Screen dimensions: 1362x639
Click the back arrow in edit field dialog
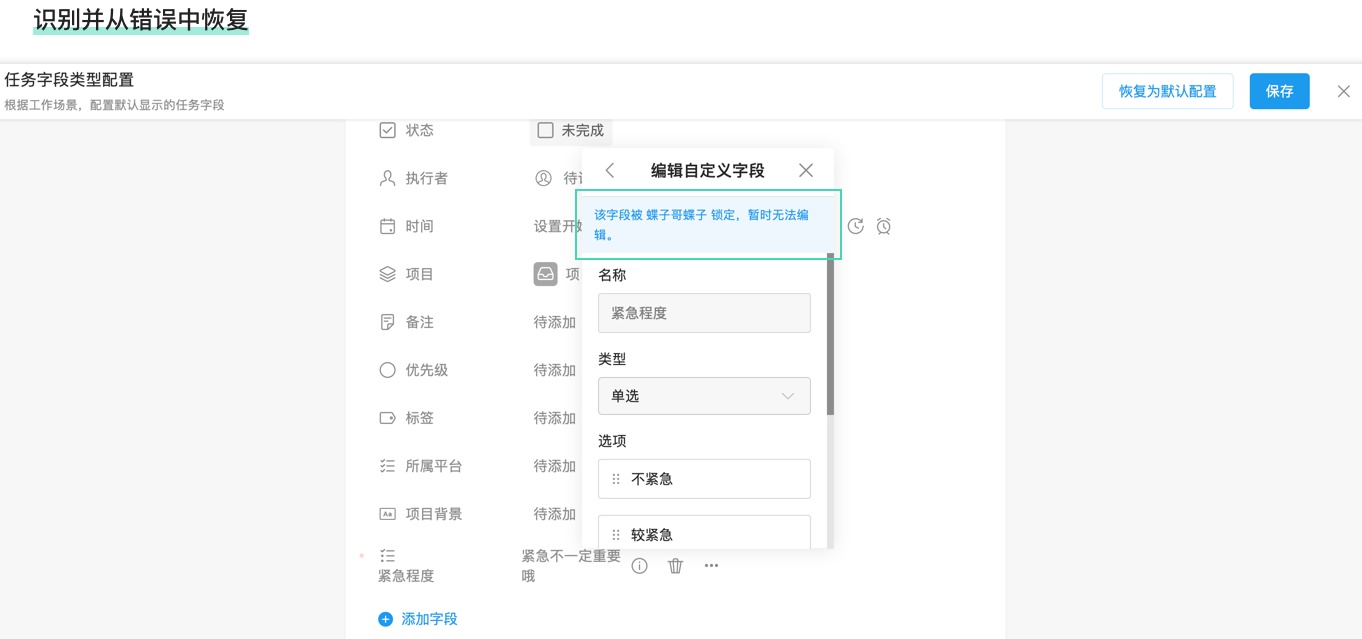pyautogui.click(x=610, y=171)
